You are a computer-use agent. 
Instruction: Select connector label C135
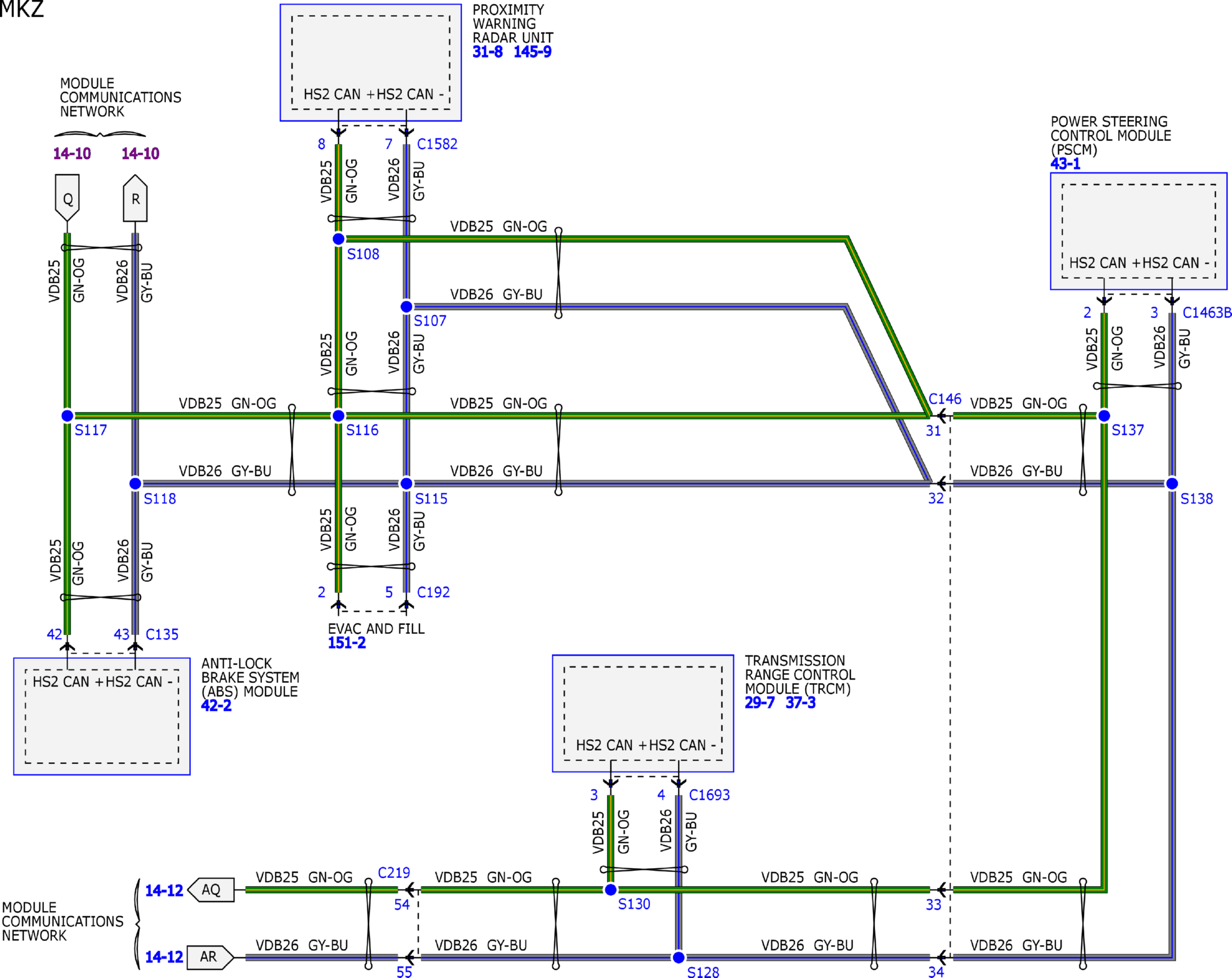[x=162, y=634]
